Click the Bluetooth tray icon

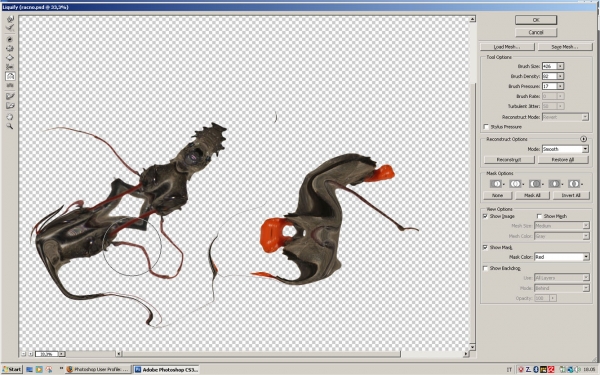pyautogui.click(x=536, y=370)
